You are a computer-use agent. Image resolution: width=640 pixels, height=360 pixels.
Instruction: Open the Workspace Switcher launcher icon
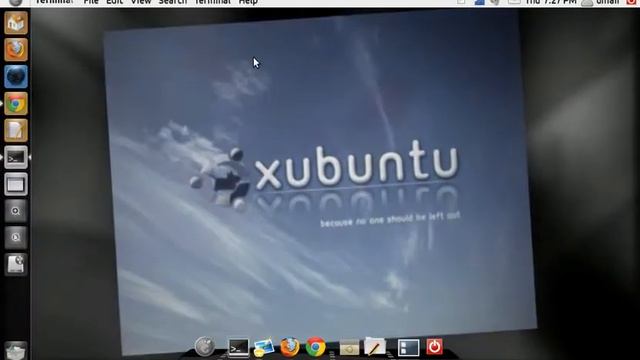[x=16, y=184]
